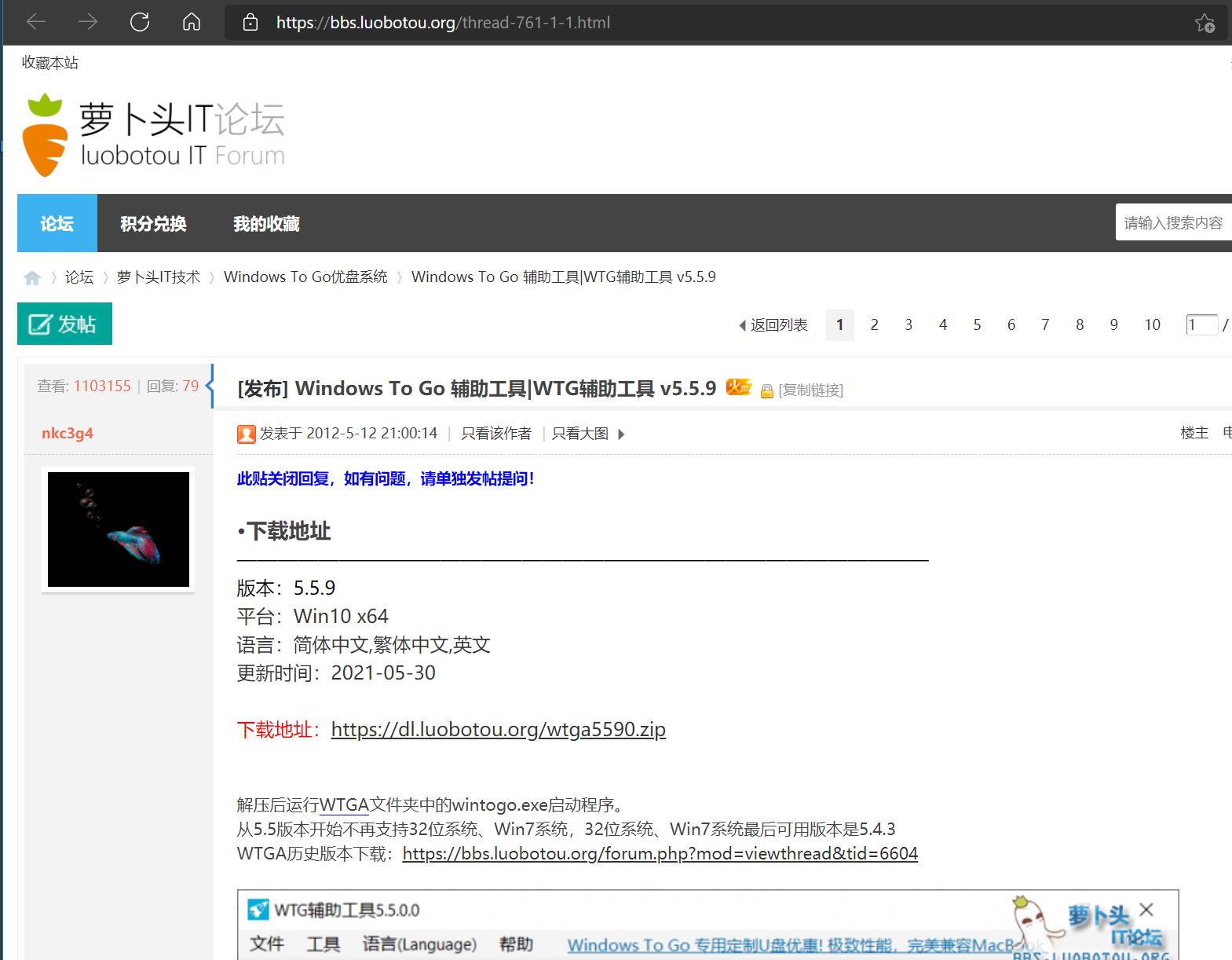The width and height of the screenshot is (1232, 960).
Task: Go to pagination page 4
Action: [943, 325]
